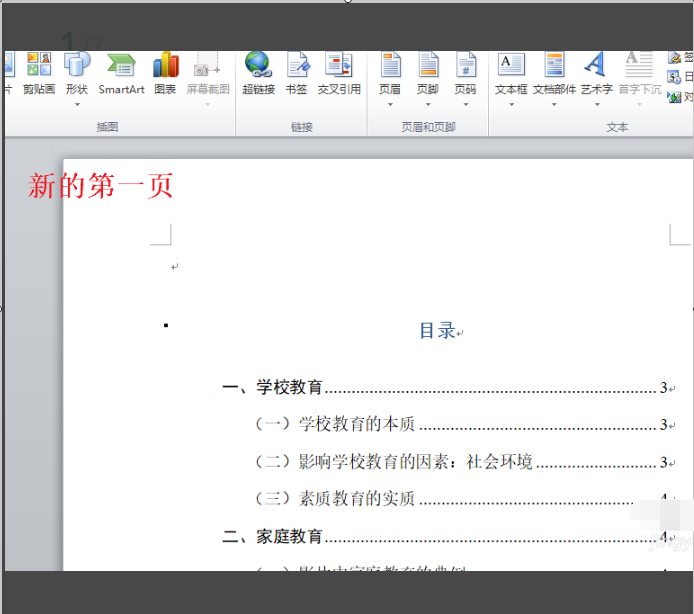Click the 插图 group label
Screen dimensions: 694x614
coord(108,127)
